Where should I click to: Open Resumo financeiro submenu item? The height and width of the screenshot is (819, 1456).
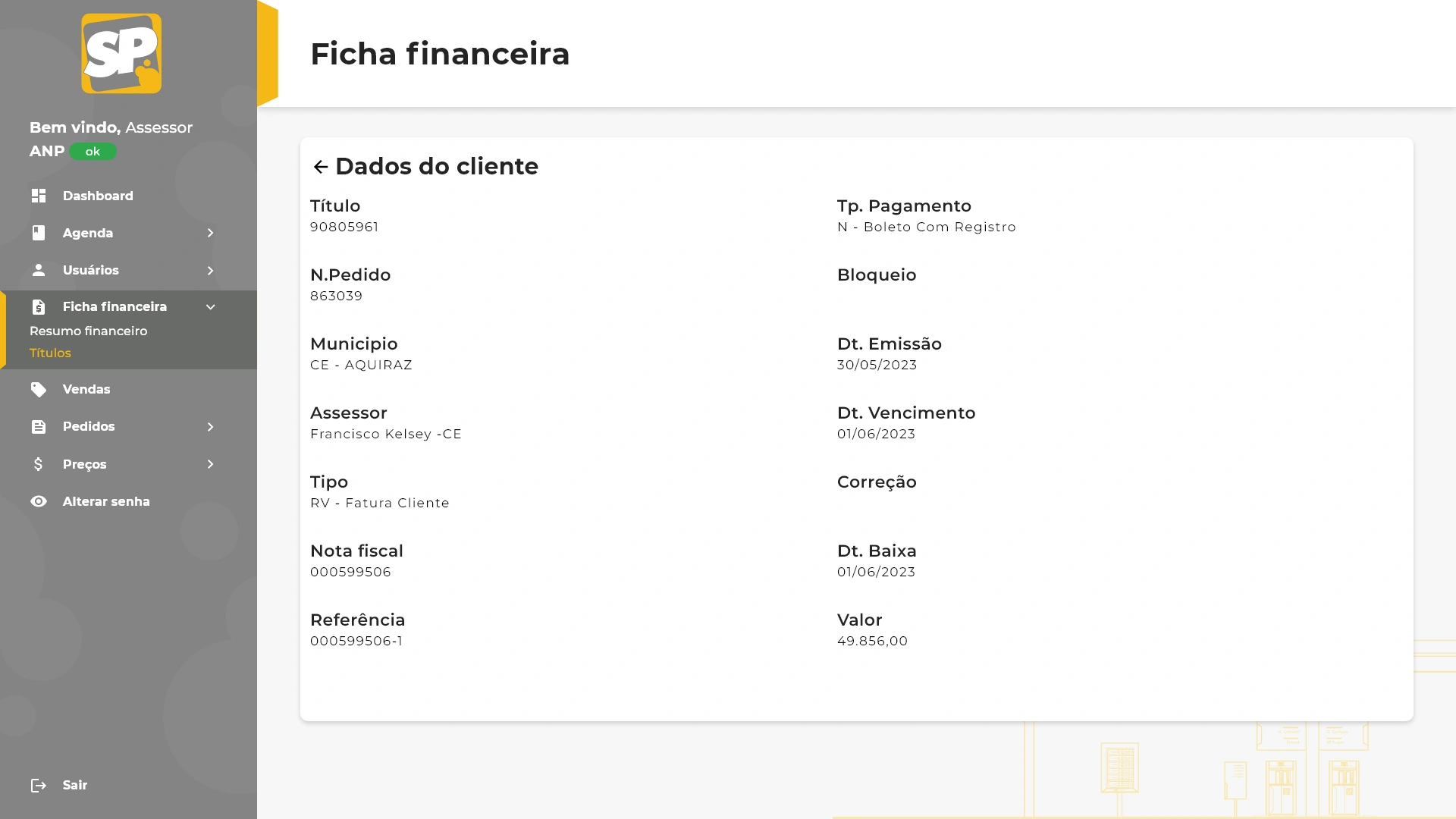(x=89, y=331)
